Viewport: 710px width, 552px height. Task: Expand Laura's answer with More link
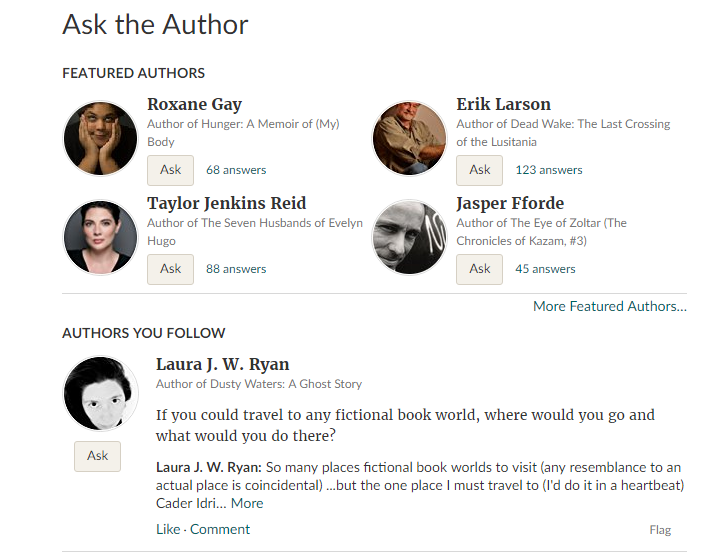(x=247, y=504)
